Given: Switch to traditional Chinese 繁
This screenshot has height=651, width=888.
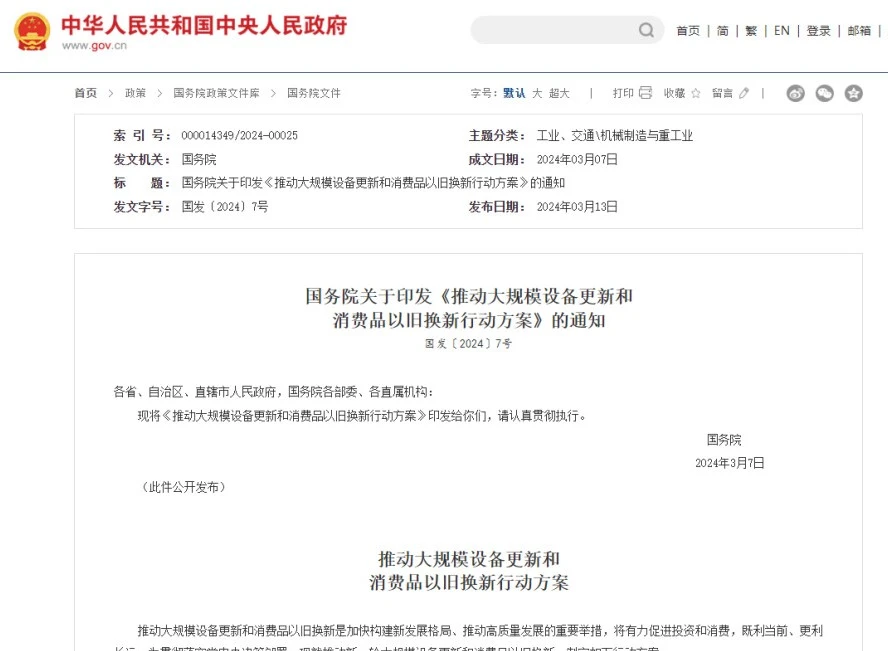Looking at the screenshot, I should coord(751,31).
